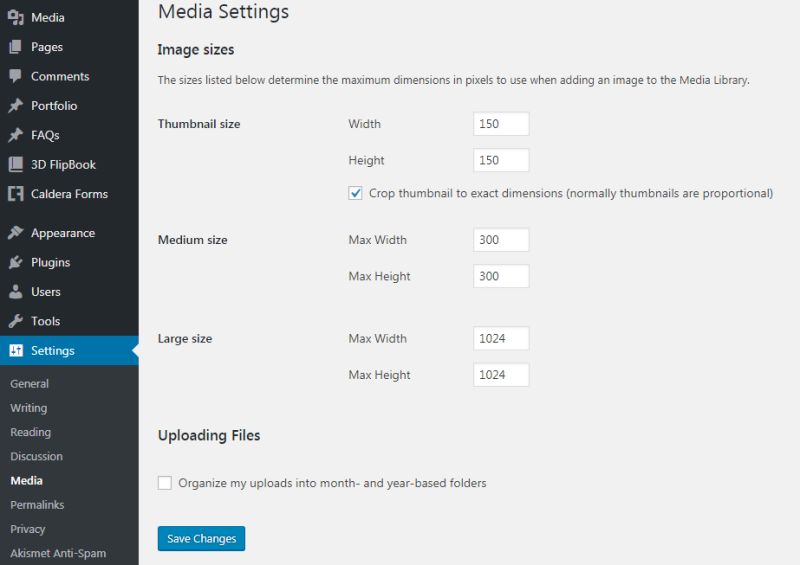Click the Thumbnail Height input field
The image size is (800, 565).
pos(501,160)
